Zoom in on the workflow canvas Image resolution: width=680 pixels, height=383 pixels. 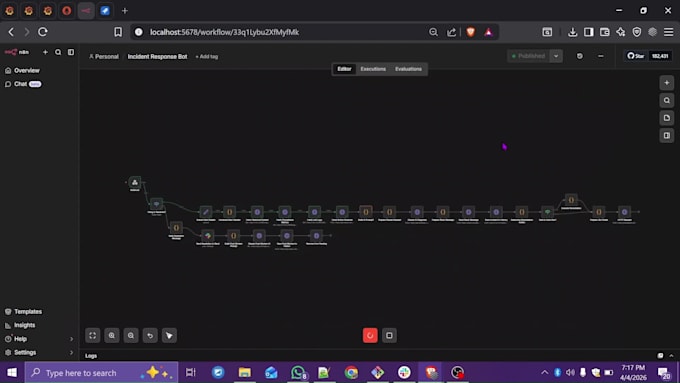[x=111, y=335]
